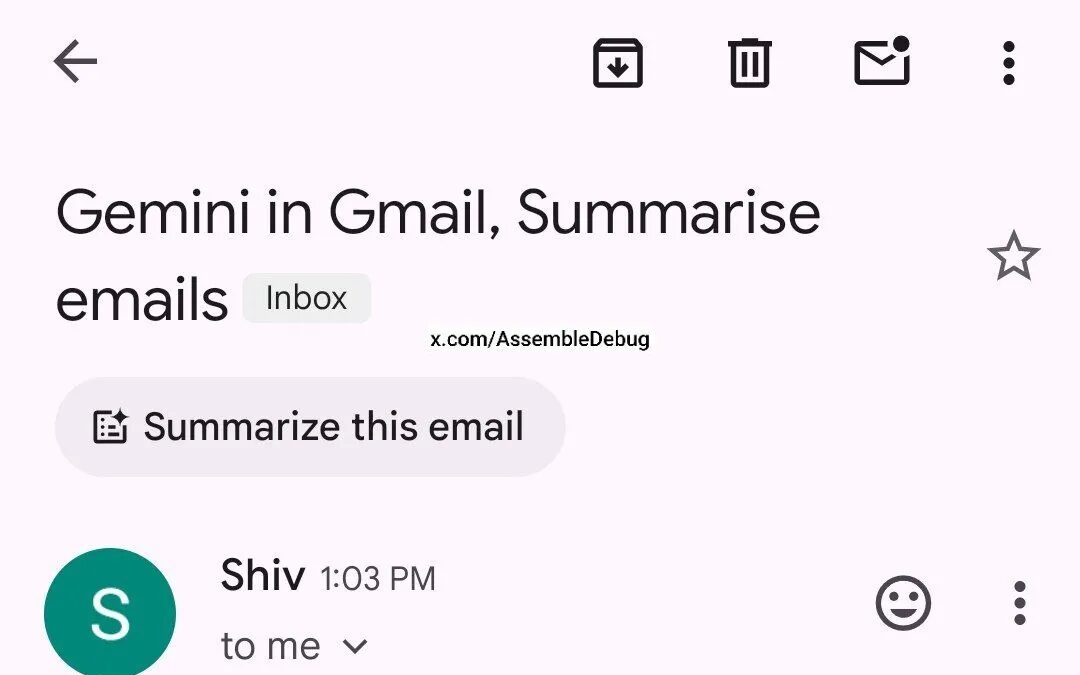Click the word "emails" in the subject

[142, 300]
